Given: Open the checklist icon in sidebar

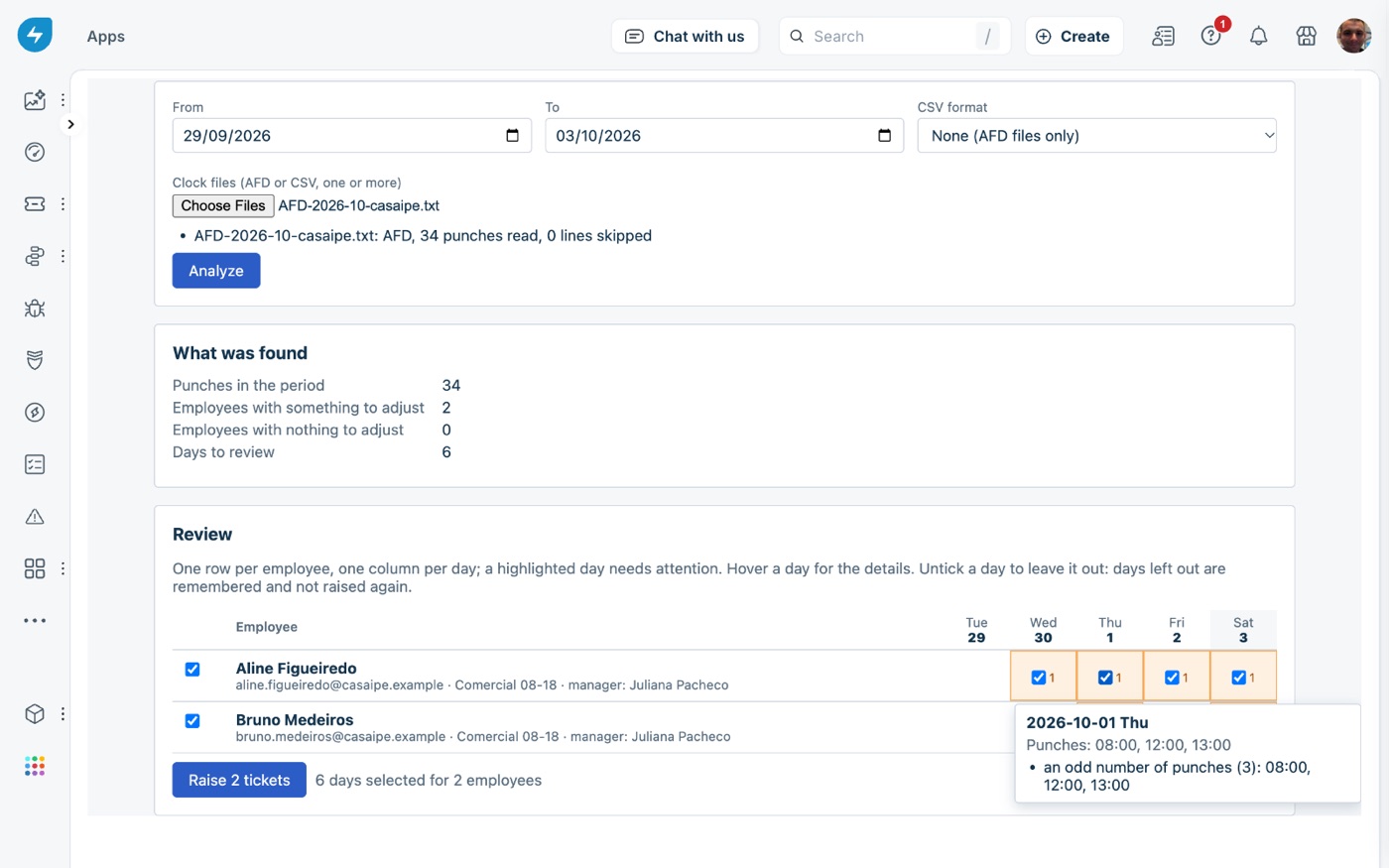Looking at the screenshot, I should (35, 464).
